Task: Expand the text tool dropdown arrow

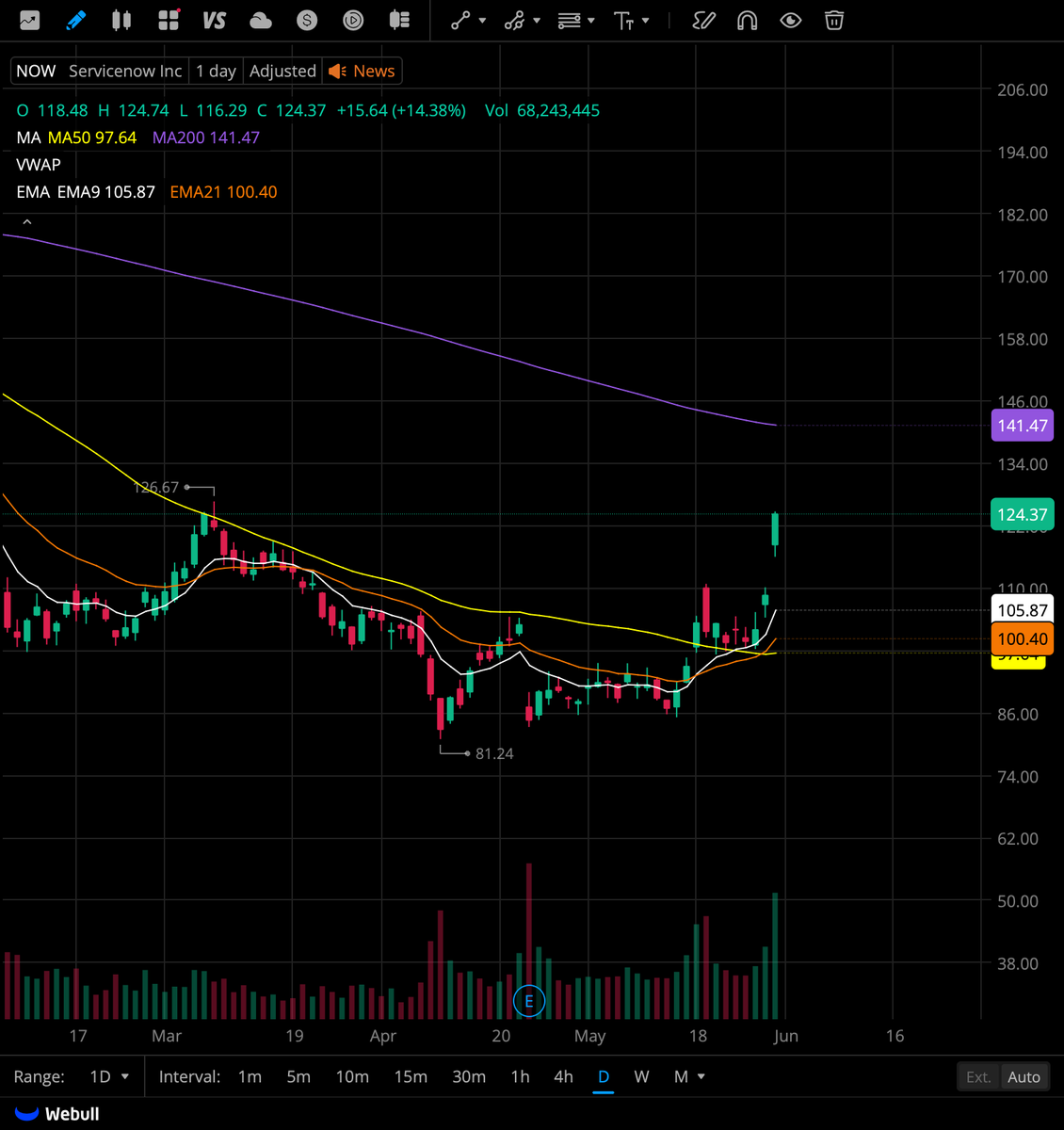Action: click(645, 20)
